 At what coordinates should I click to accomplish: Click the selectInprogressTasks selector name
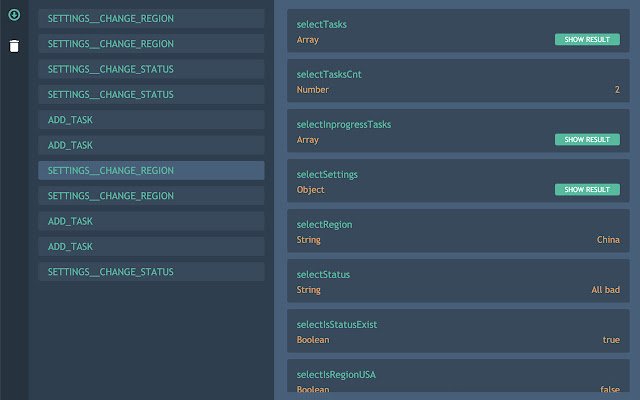pyautogui.click(x=344, y=124)
